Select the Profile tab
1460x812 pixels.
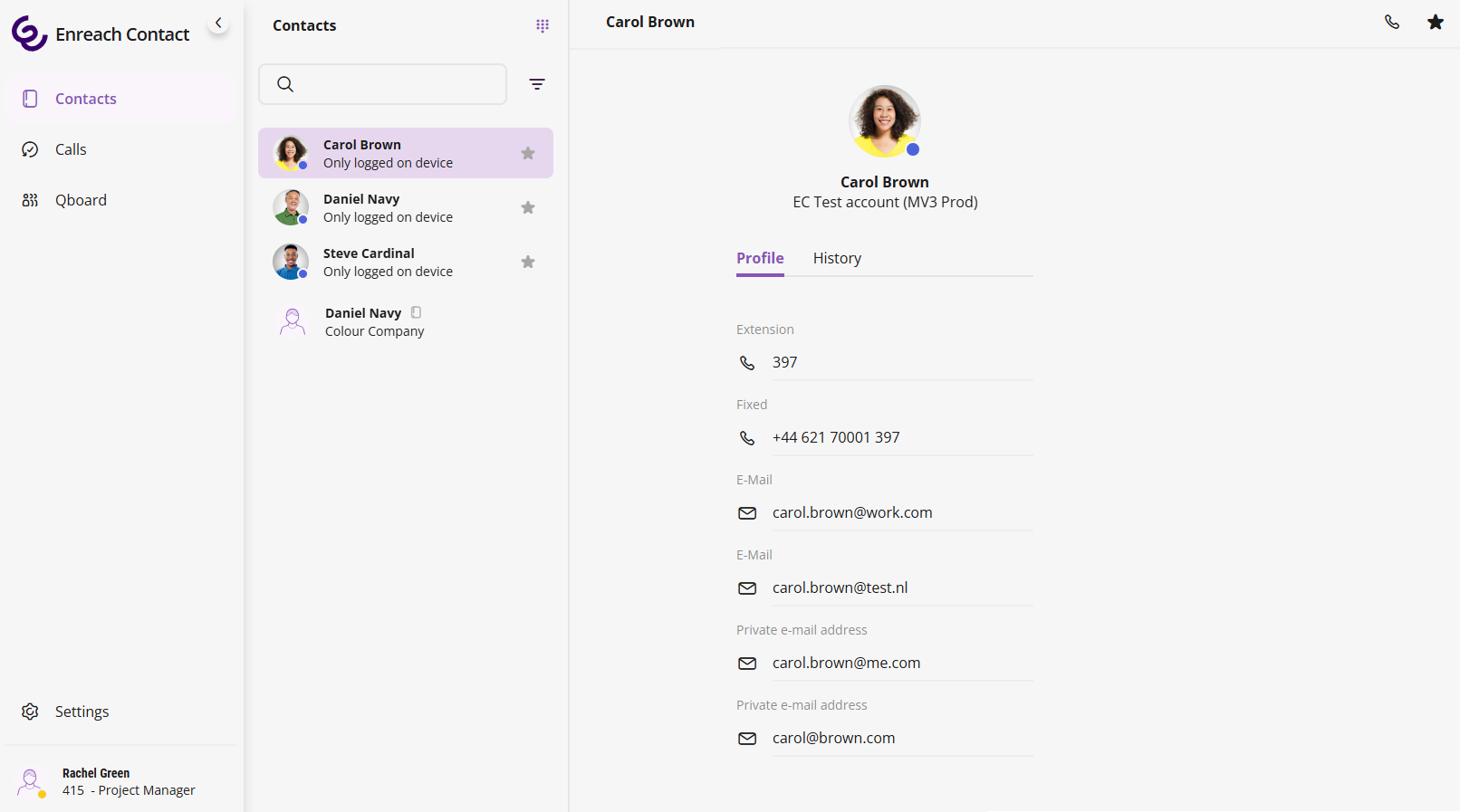click(760, 258)
